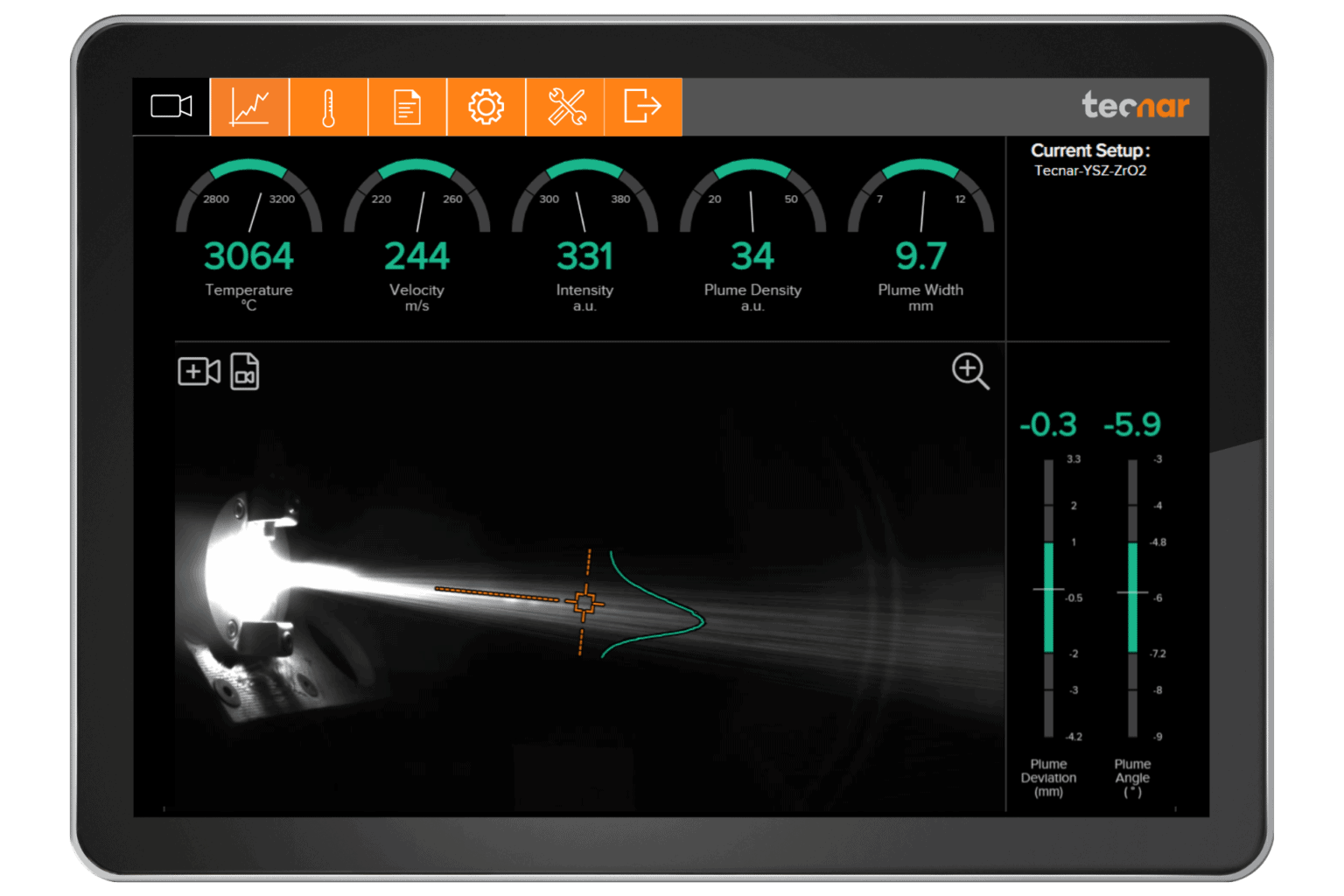1344x896 pixels.
Task: Select the Temperature gauge reading 3064
Action: pos(249,255)
